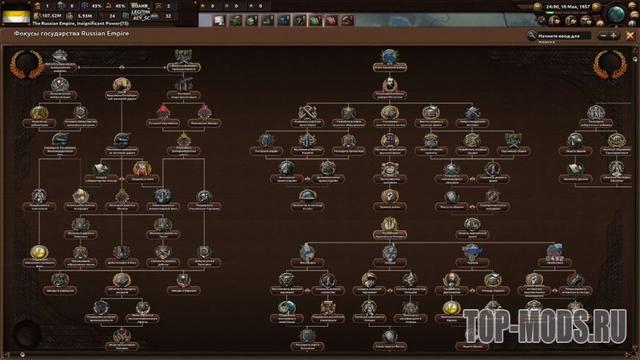Zoom out the focus tree with minus button

(x=603, y=36)
